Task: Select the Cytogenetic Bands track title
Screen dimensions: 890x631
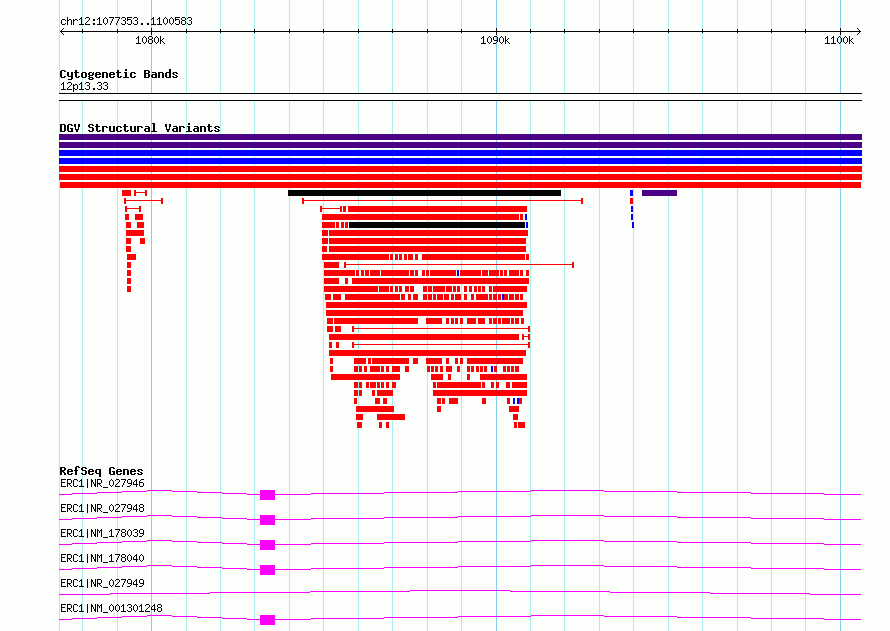Action: click(119, 74)
